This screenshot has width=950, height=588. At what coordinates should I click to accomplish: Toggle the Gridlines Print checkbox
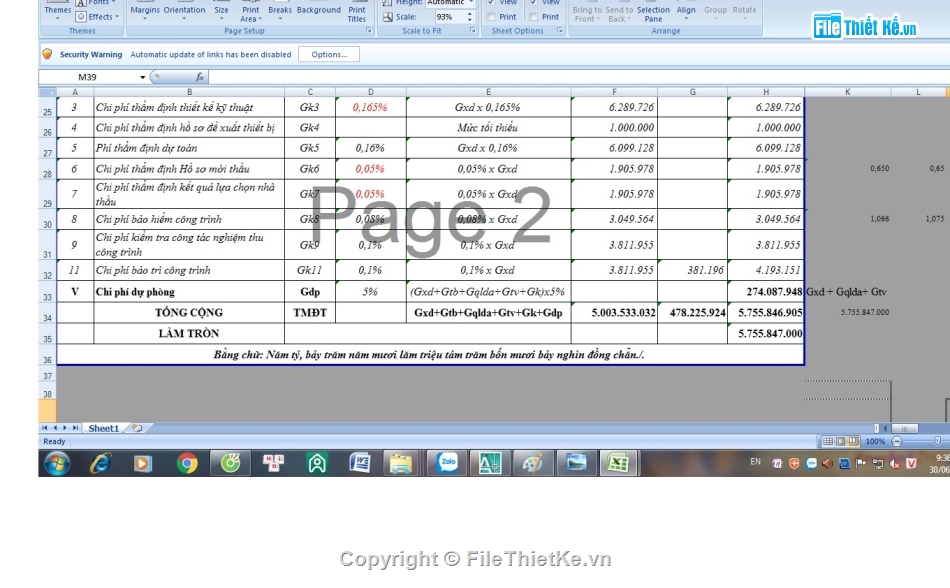click(491, 17)
